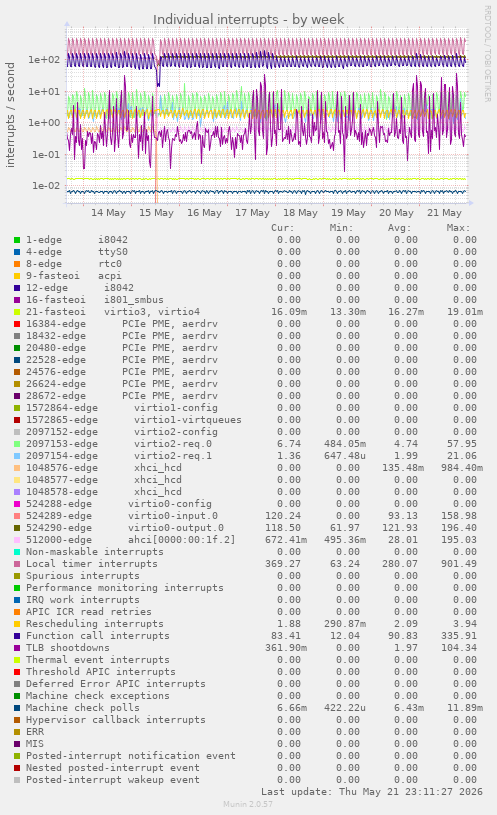Click the 17 May label on x-axis
This screenshot has height=815, width=497.
click(252, 213)
